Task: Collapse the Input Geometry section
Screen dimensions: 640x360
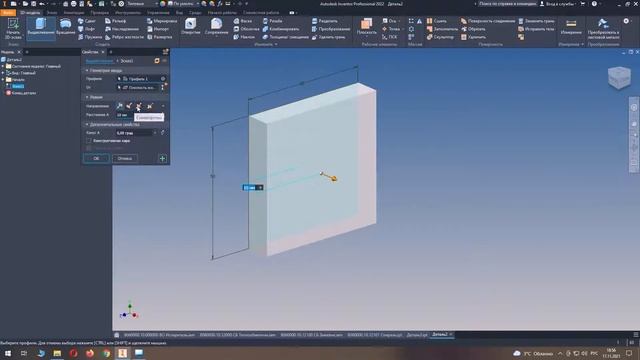Action: click(x=87, y=71)
